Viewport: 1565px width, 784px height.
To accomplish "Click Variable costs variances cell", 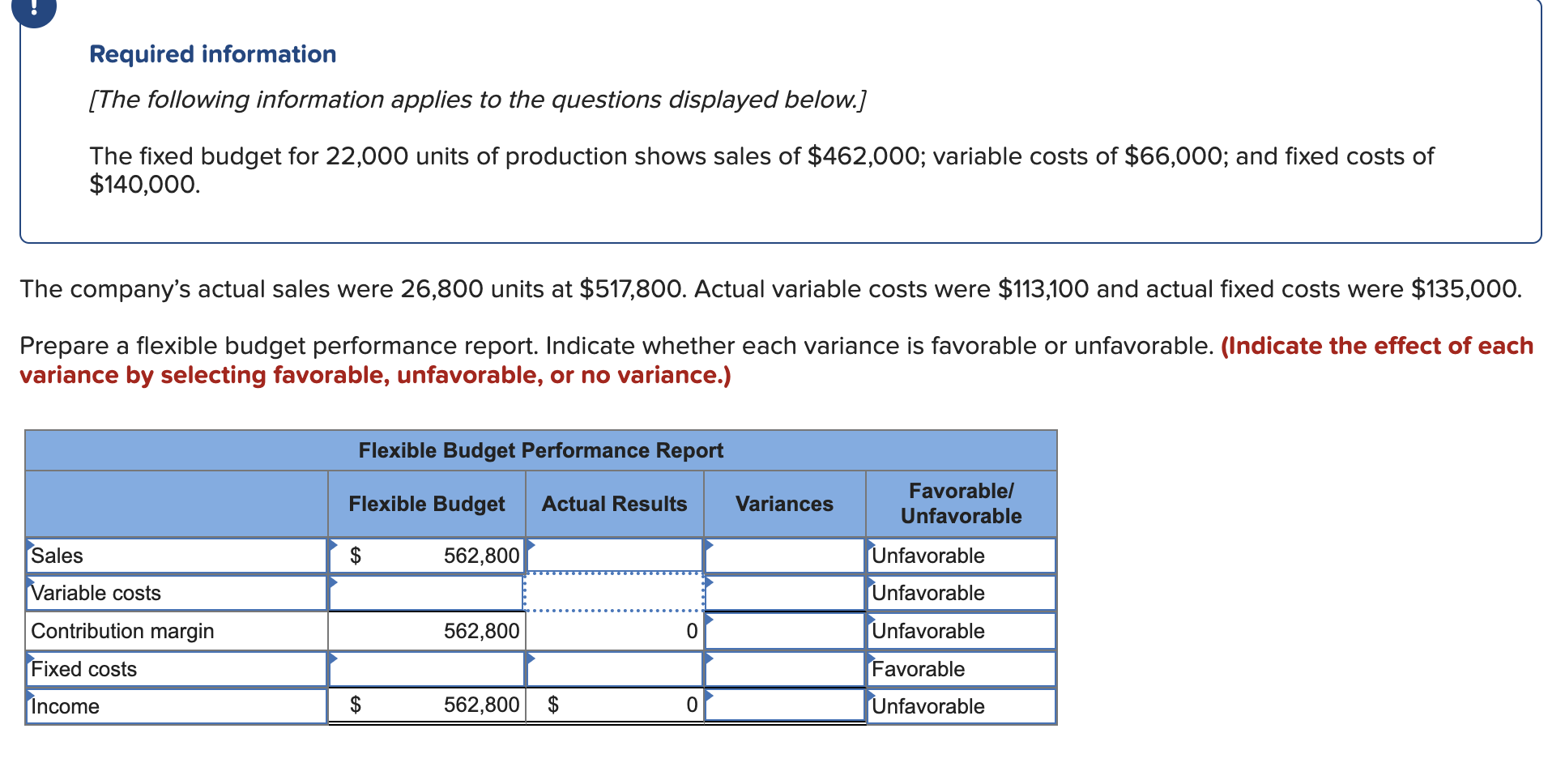I will [x=785, y=593].
